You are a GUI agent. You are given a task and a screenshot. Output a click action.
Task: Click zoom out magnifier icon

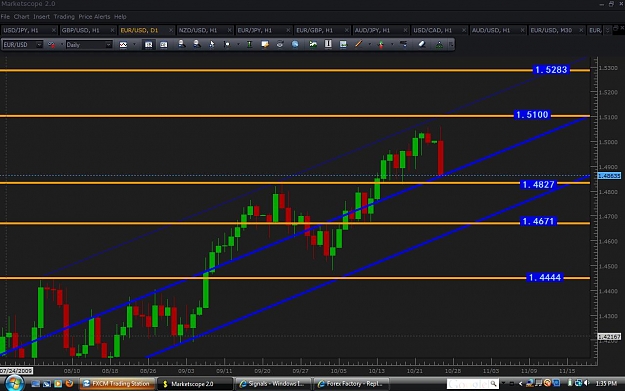click(197, 44)
